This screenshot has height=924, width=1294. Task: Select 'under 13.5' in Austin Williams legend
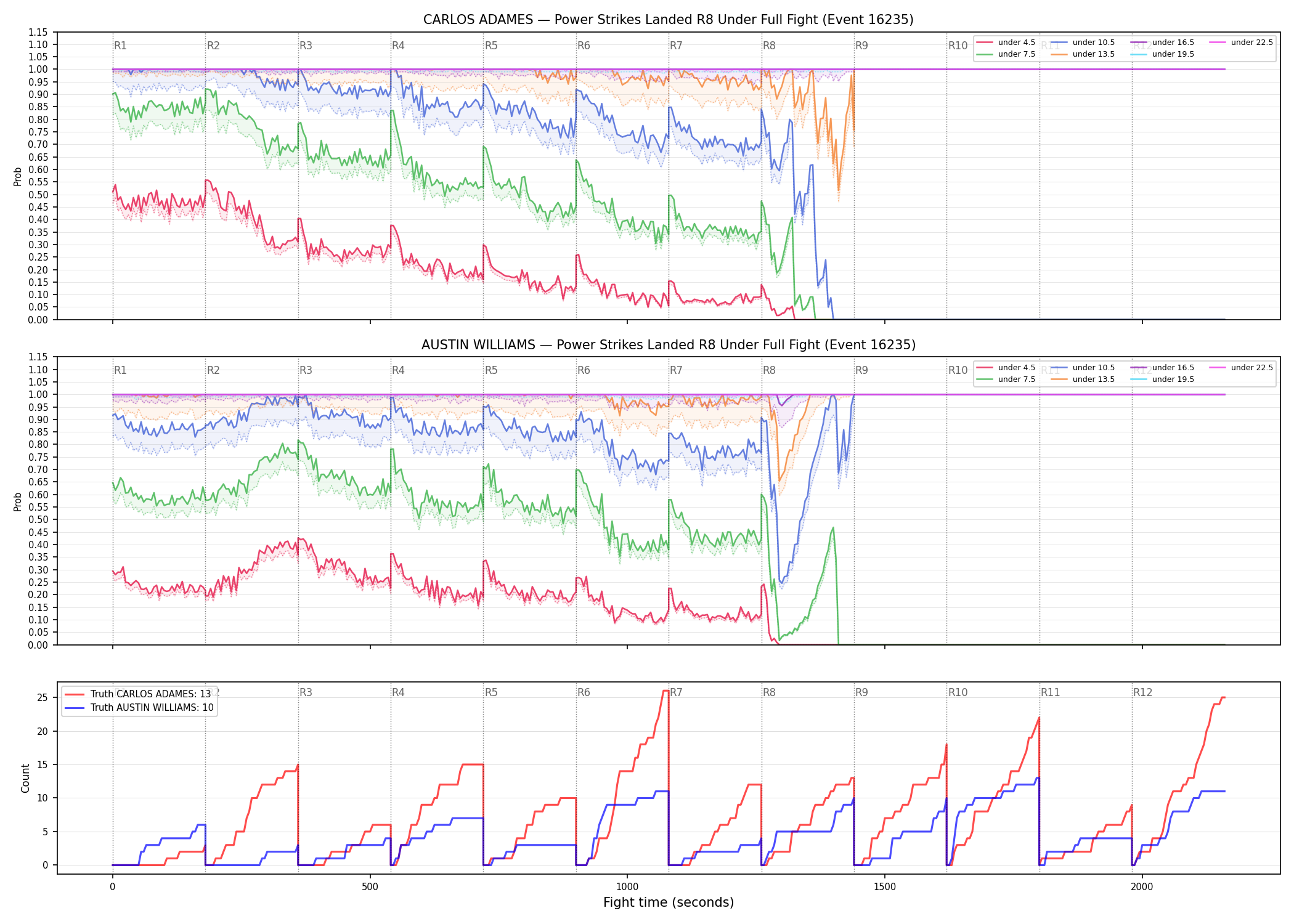(1093, 379)
